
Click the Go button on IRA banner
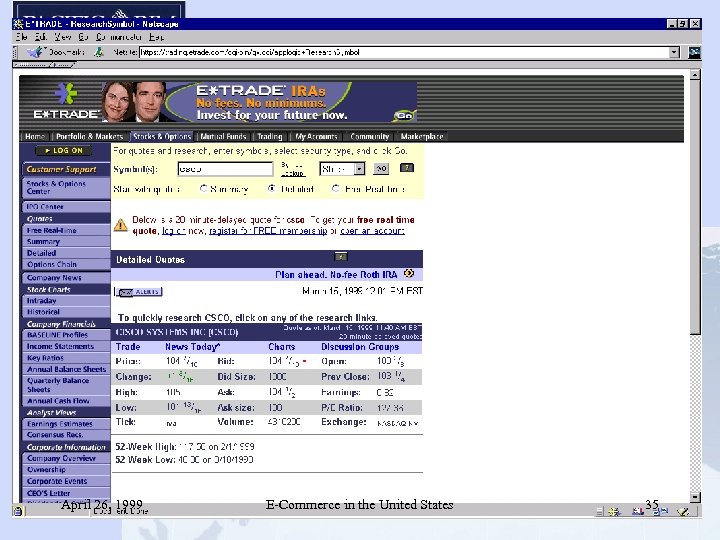[404, 116]
